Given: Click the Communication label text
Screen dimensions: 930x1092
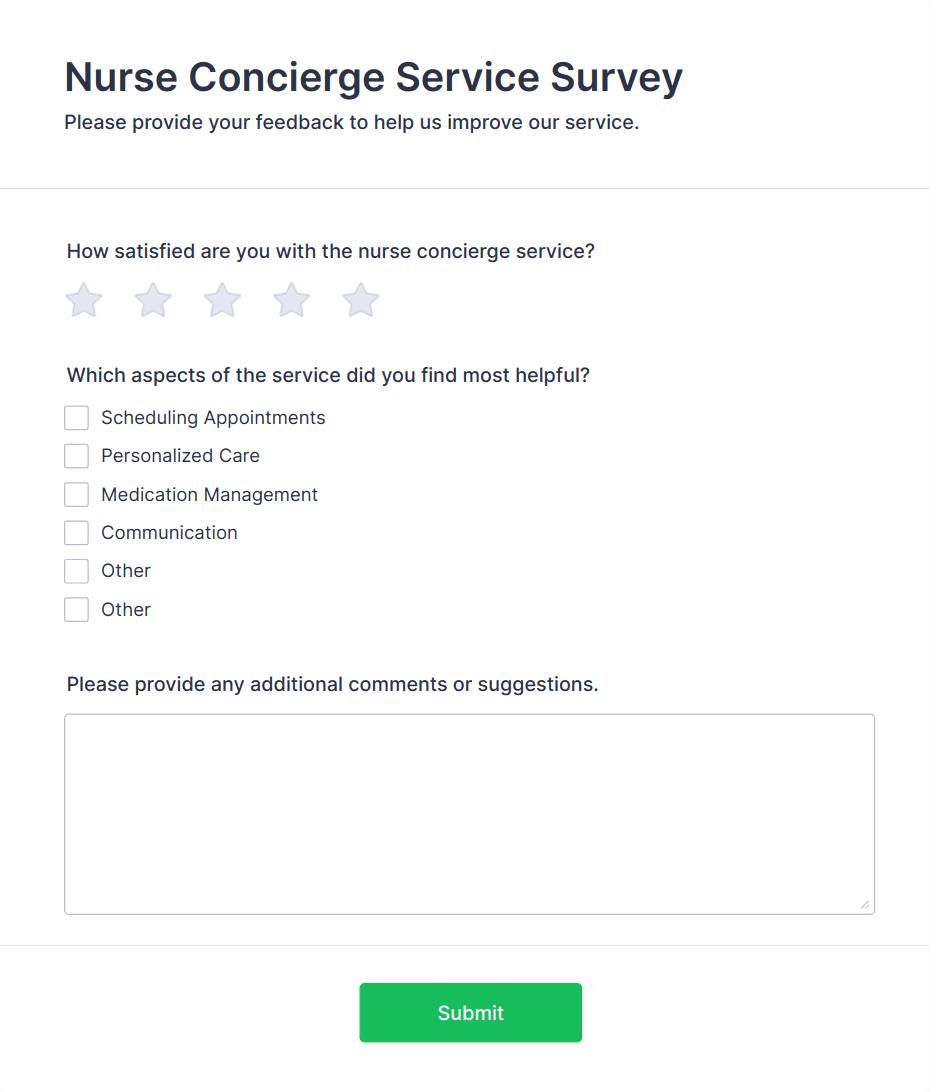Looking at the screenshot, I should [x=168, y=532].
